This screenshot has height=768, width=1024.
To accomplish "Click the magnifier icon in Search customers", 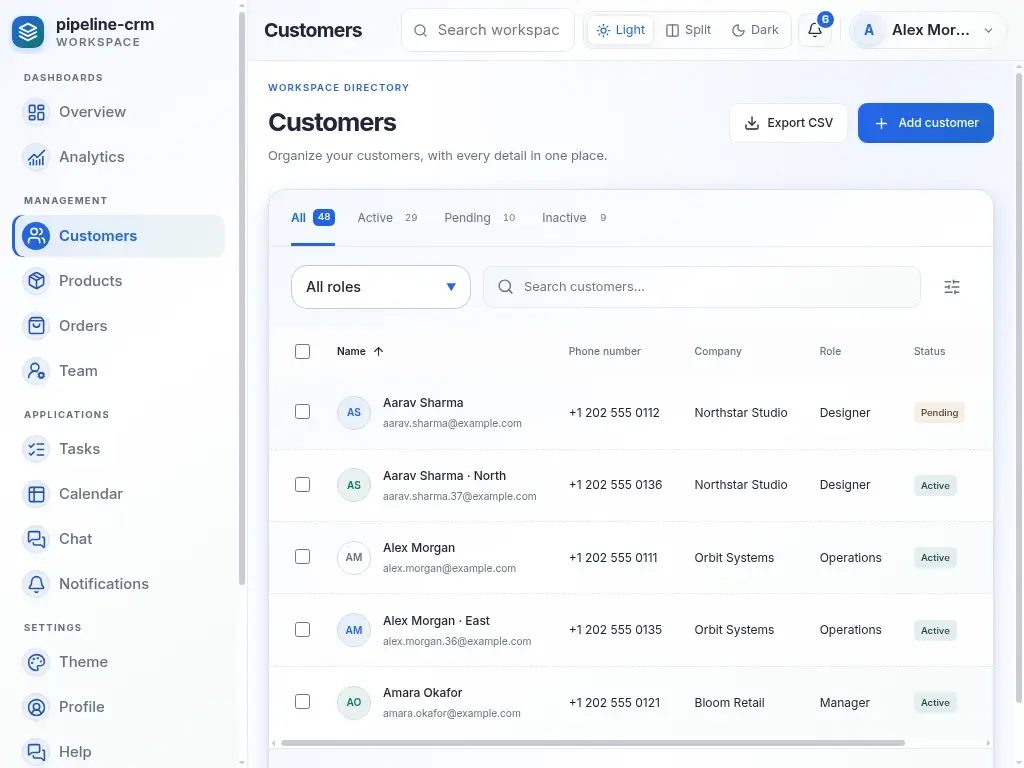I will [505, 287].
